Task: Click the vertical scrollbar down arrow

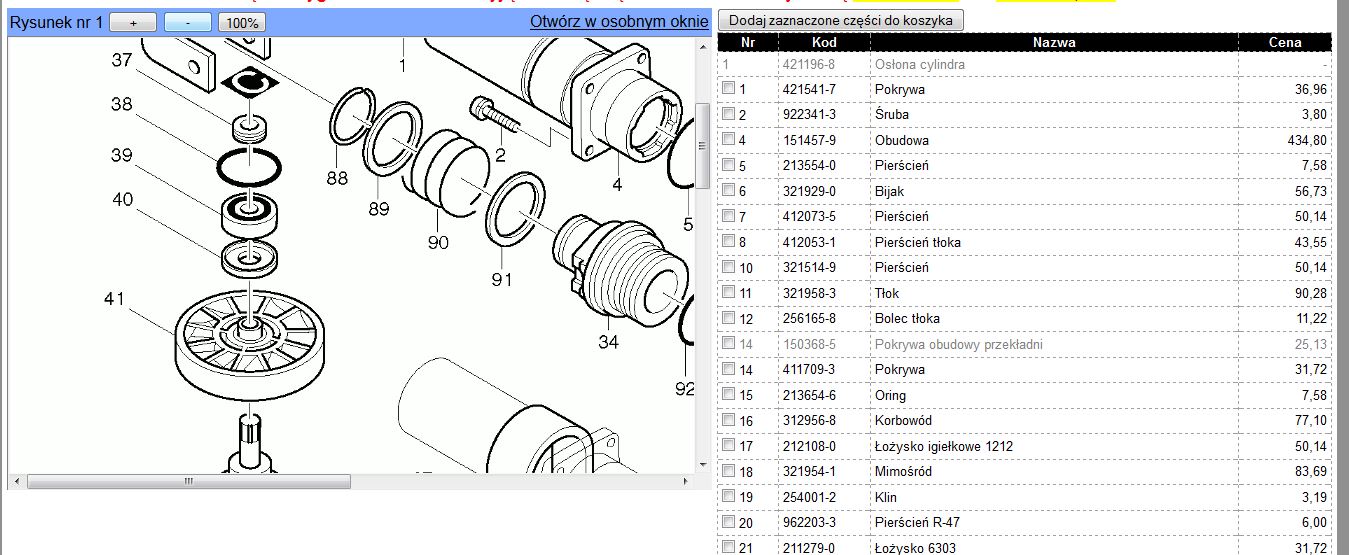Action: point(702,465)
